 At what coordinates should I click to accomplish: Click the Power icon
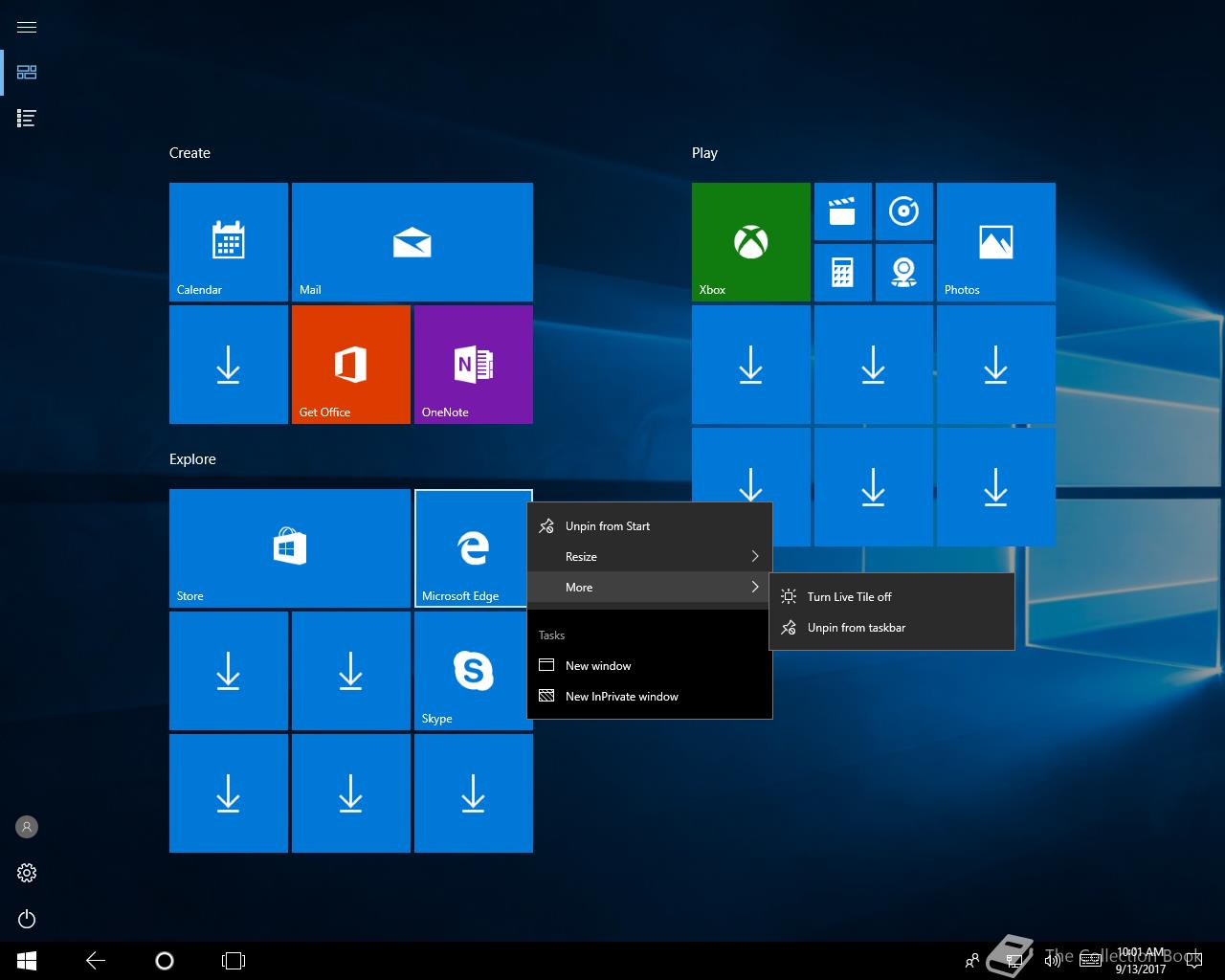point(27,919)
